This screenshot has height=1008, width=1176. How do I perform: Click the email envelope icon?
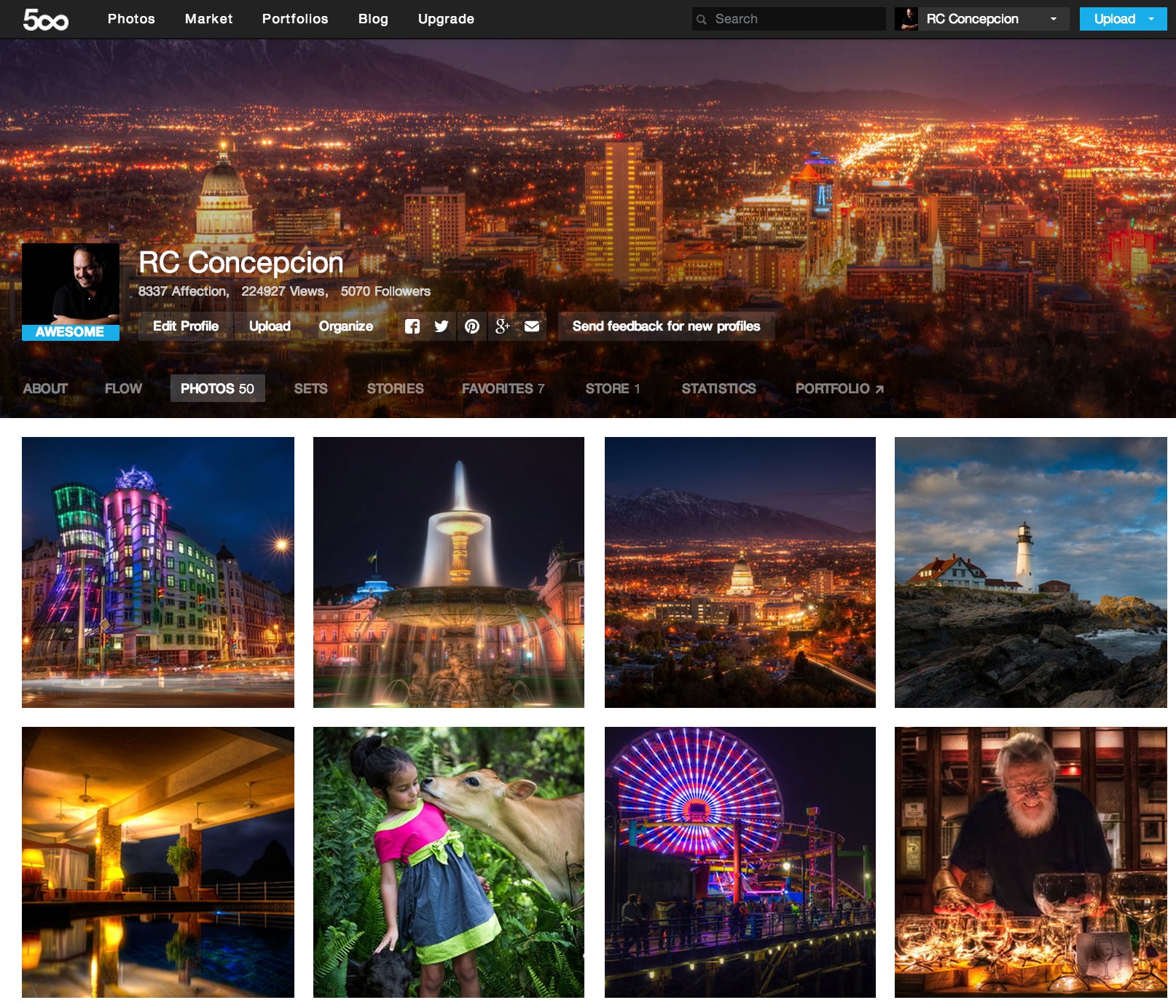point(532,326)
